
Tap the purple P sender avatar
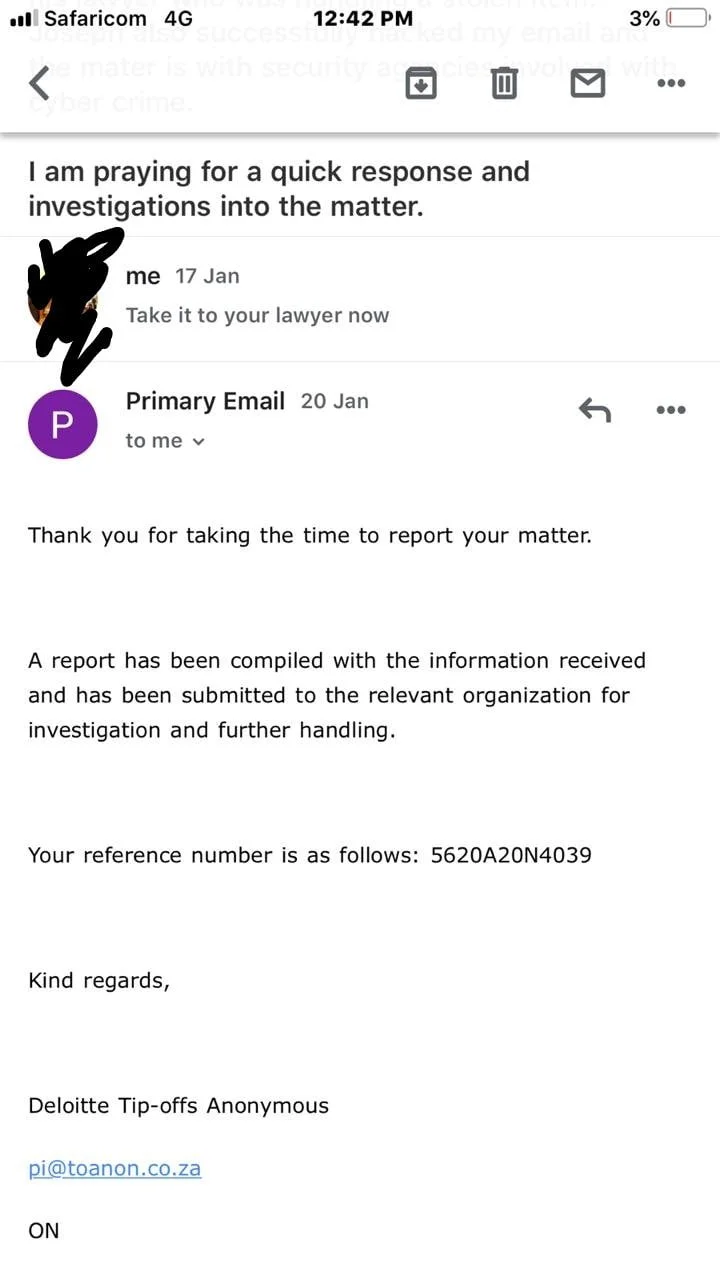(x=62, y=424)
